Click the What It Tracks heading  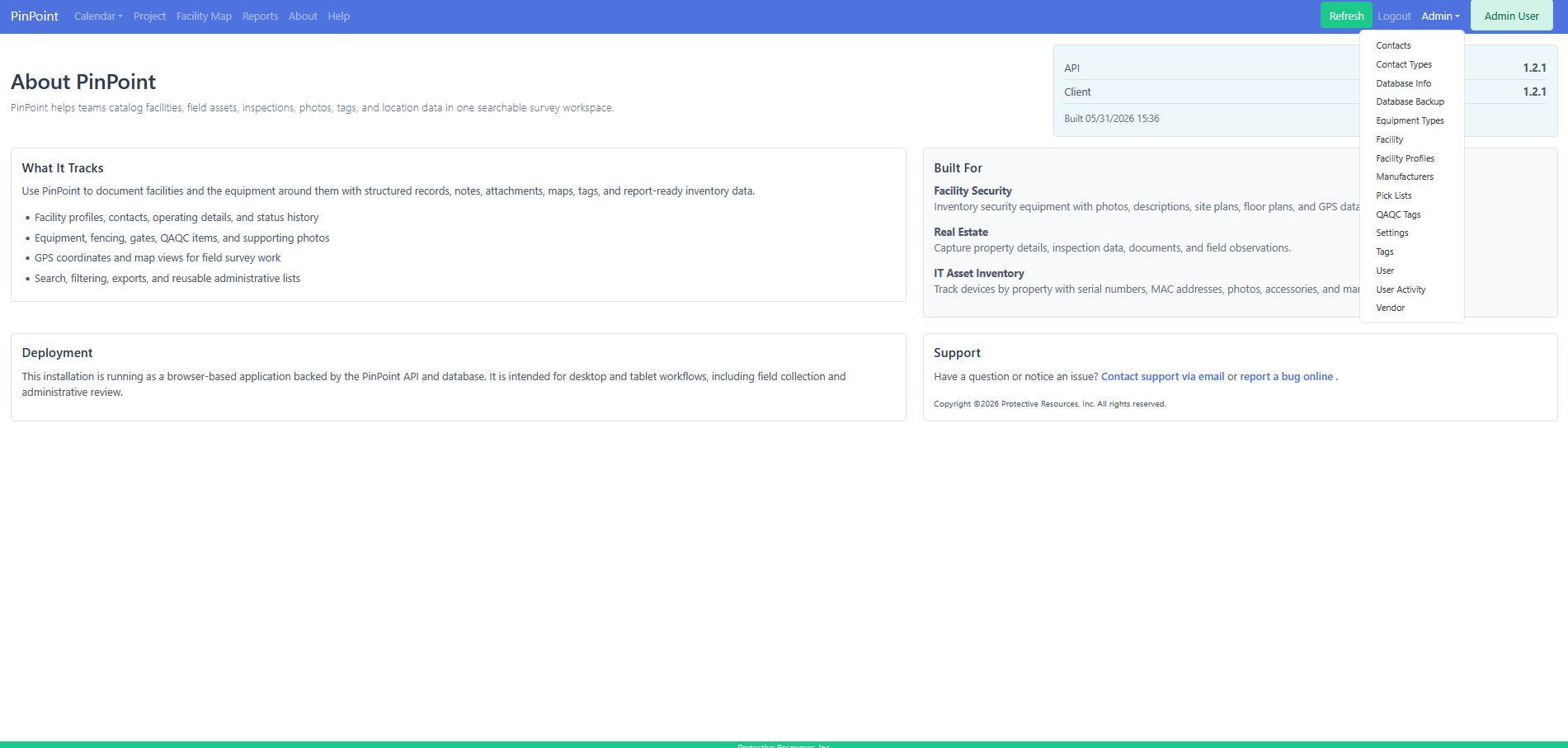tap(63, 168)
